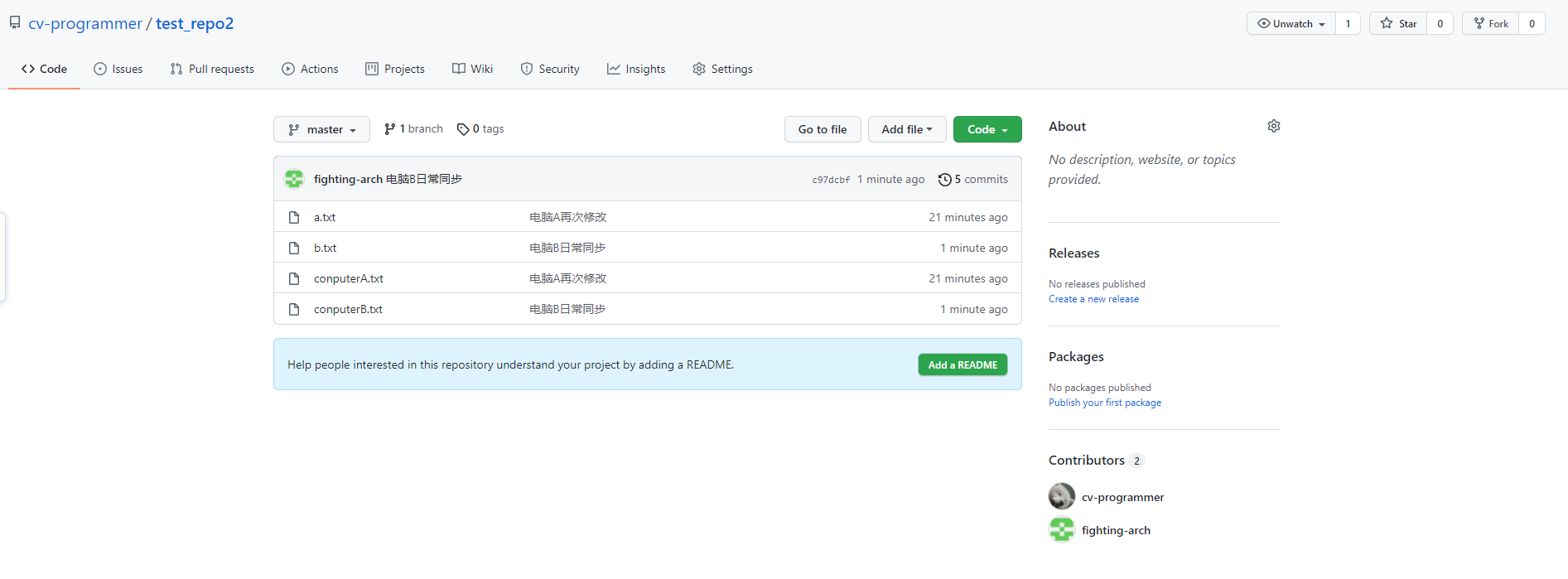The width and height of the screenshot is (1568, 579).
Task: Expand the master branch selector
Action: pyautogui.click(x=321, y=130)
